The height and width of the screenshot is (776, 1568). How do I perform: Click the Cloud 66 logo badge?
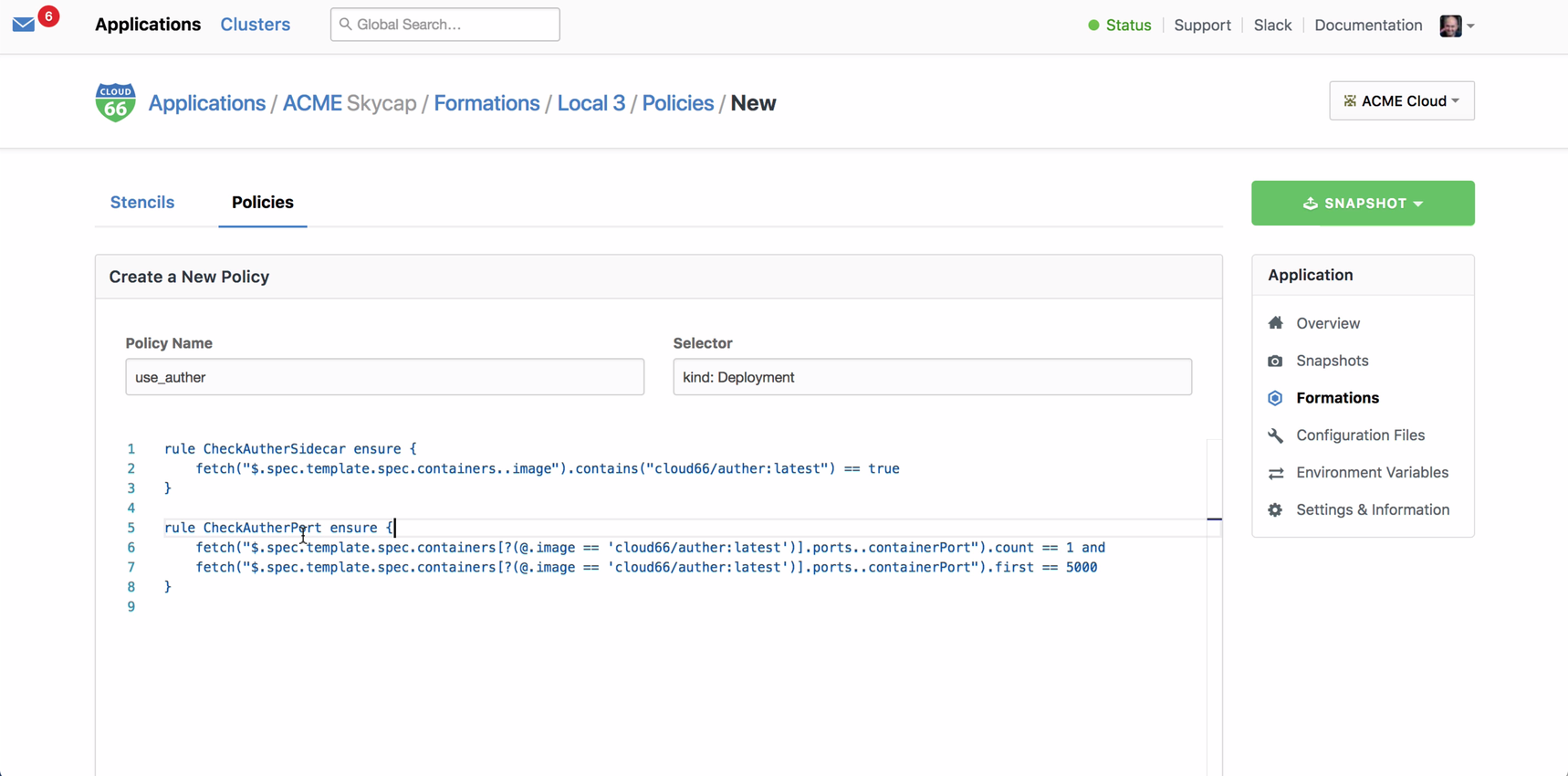(115, 102)
